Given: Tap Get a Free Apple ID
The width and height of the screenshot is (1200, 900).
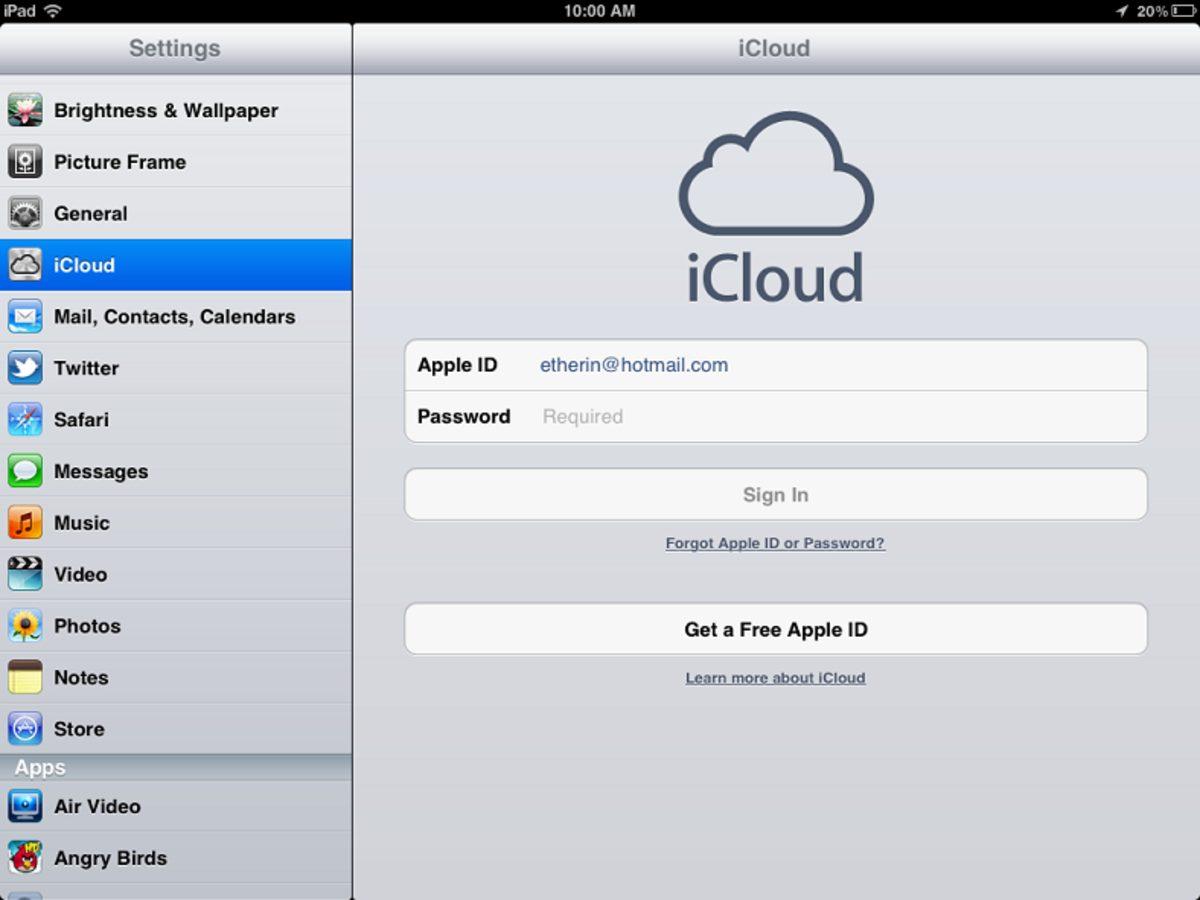Looking at the screenshot, I should click(775, 630).
